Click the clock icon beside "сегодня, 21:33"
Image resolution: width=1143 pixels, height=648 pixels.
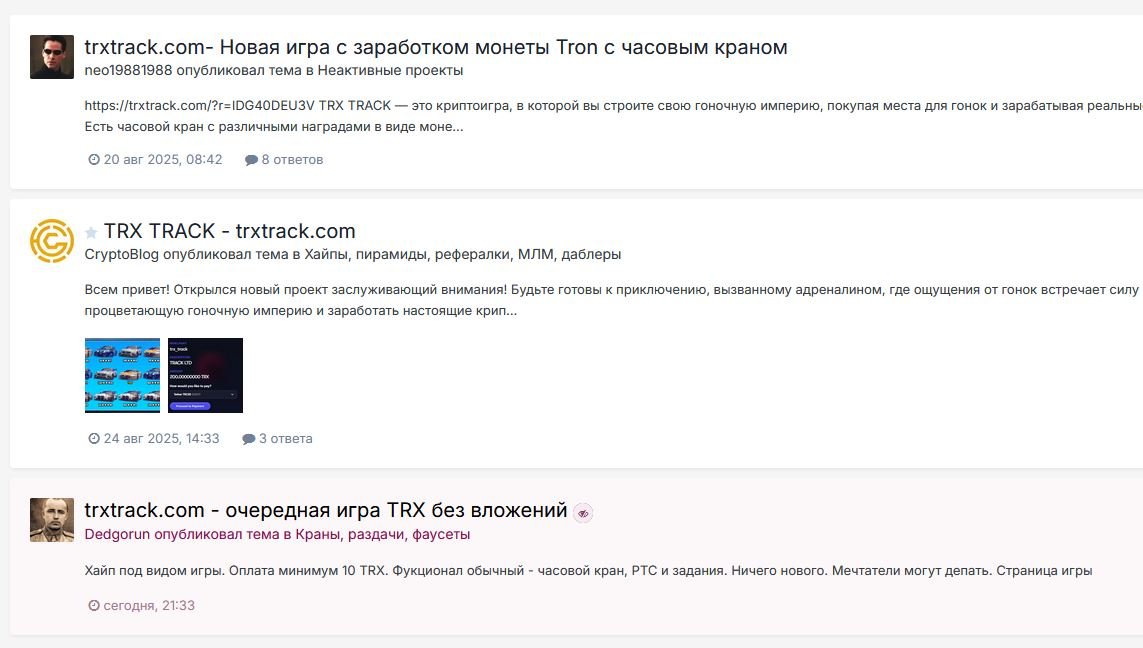[x=94, y=606]
